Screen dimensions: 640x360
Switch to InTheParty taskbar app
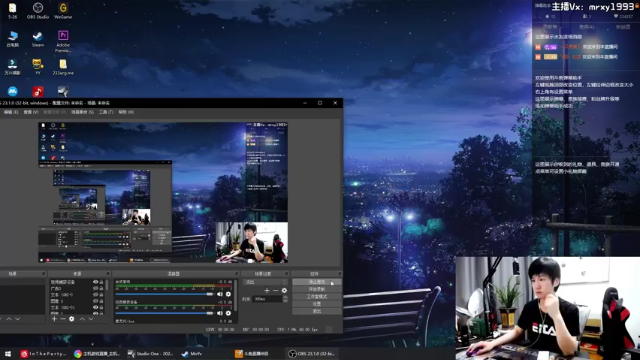tap(44, 353)
